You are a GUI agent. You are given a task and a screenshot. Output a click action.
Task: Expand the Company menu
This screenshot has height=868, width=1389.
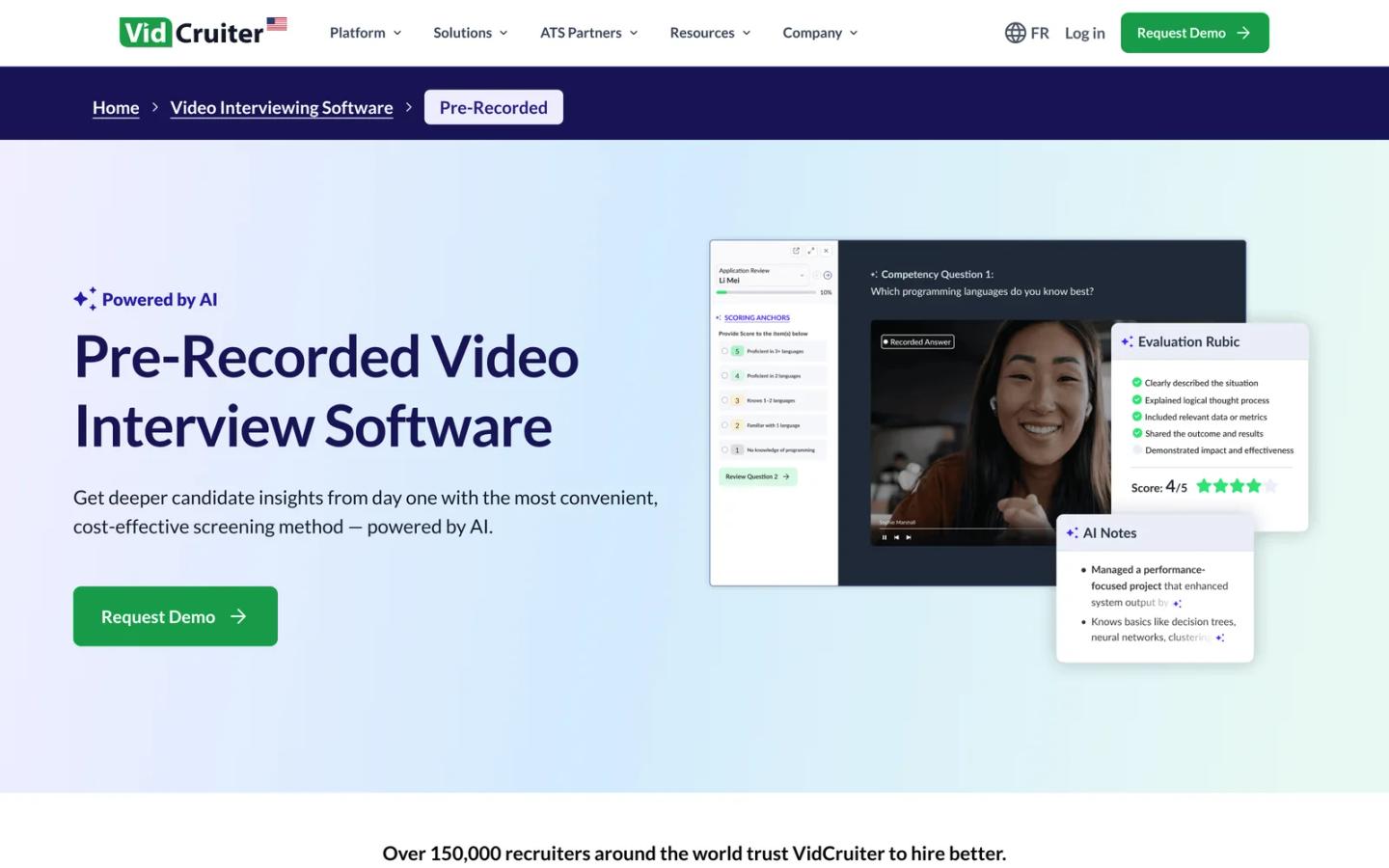[x=821, y=33]
